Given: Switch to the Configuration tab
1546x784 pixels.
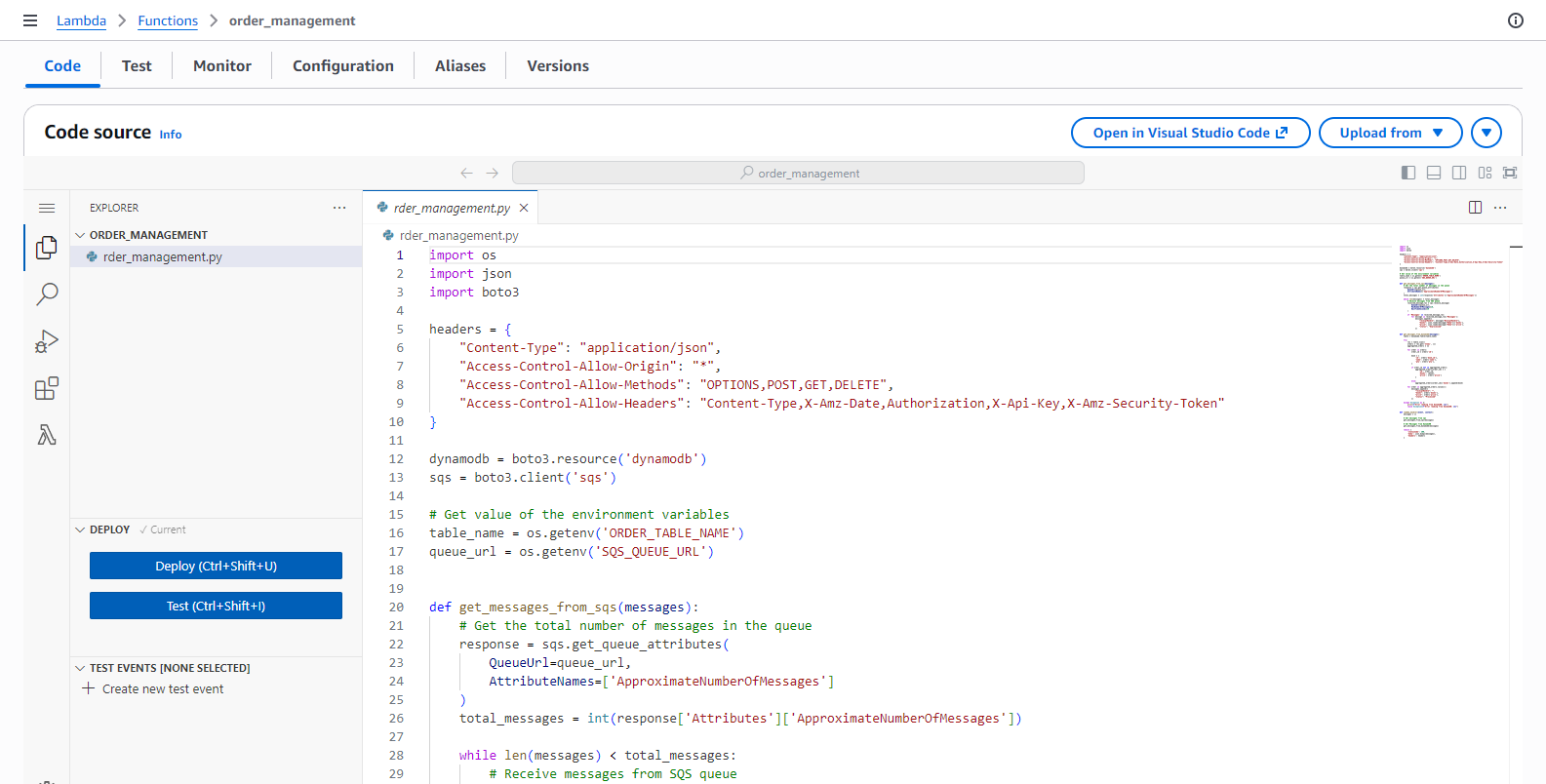Looking at the screenshot, I should coord(343,66).
